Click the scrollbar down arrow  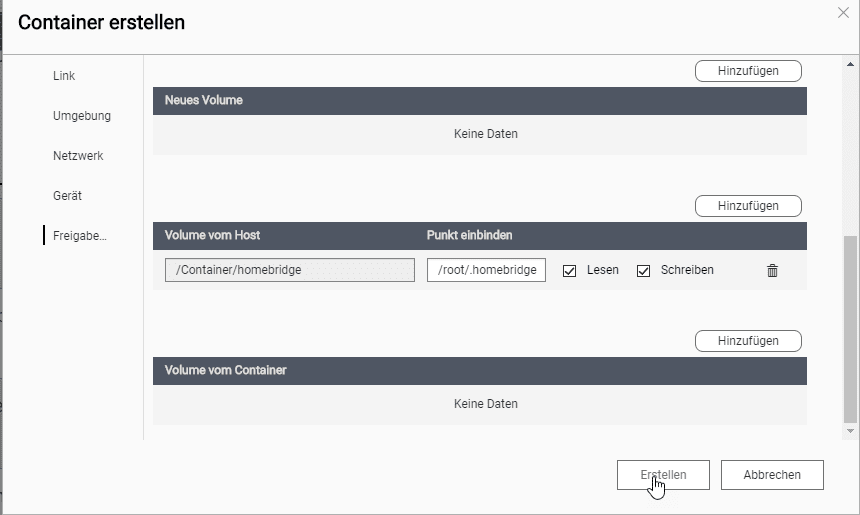tap(850, 431)
